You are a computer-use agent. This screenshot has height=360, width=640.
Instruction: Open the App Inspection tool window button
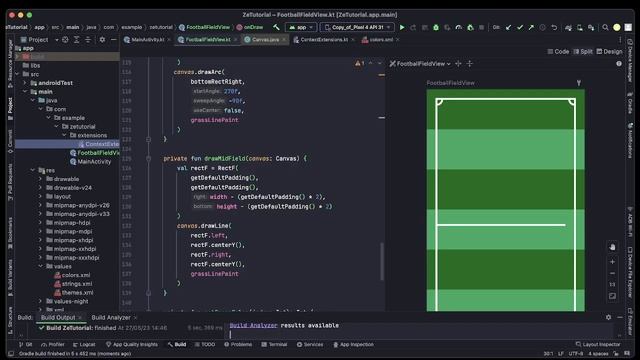pos(353,344)
